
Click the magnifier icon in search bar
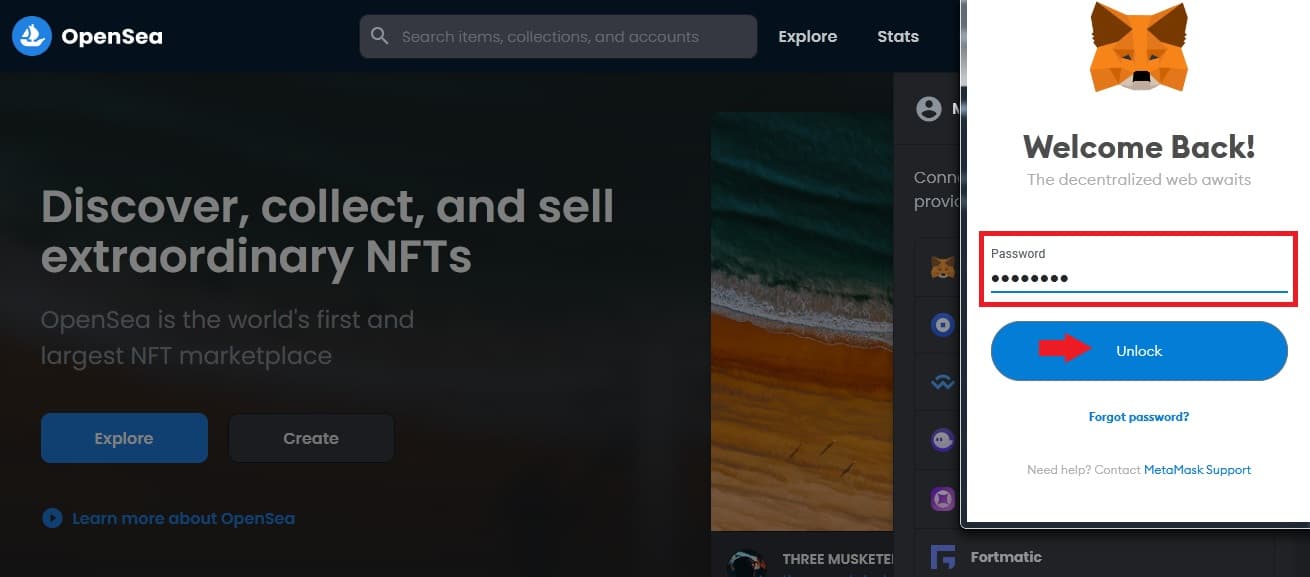(379, 36)
